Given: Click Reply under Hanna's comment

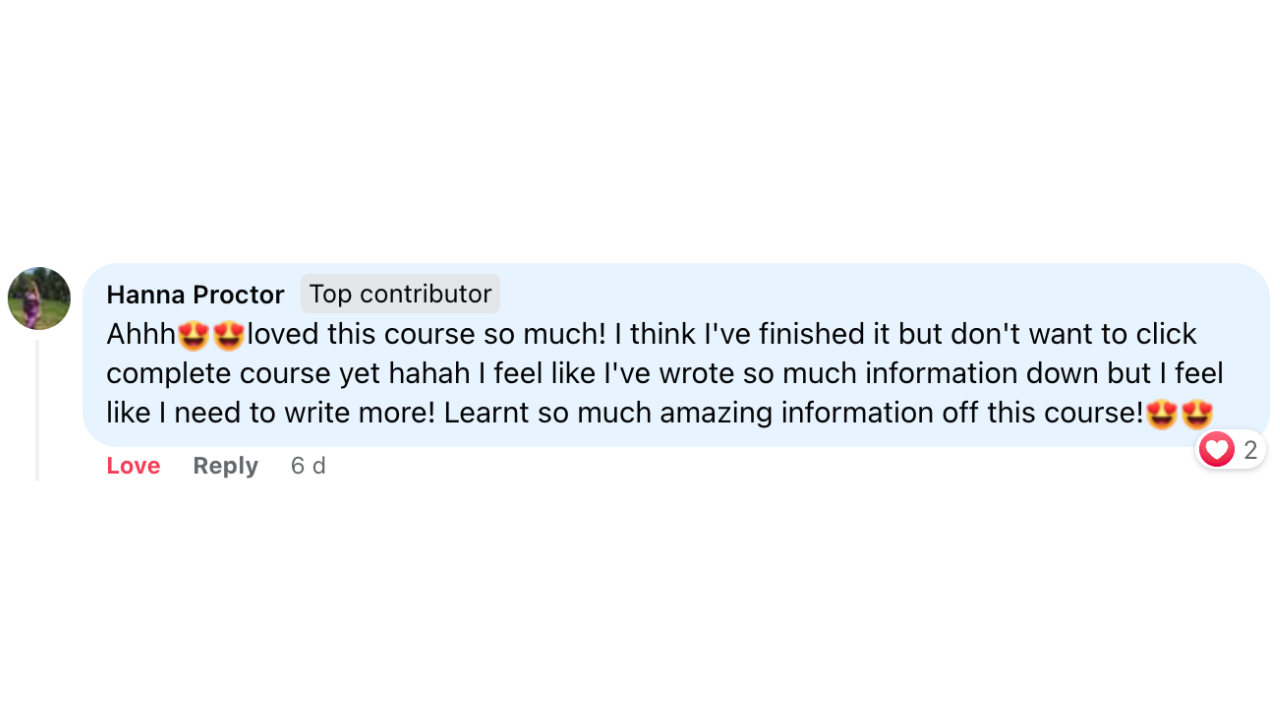Looking at the screenshot, I should (x=225, y=466).
